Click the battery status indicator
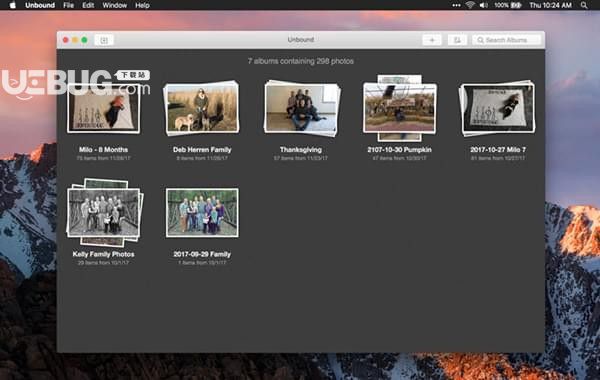 pos(508,5)
